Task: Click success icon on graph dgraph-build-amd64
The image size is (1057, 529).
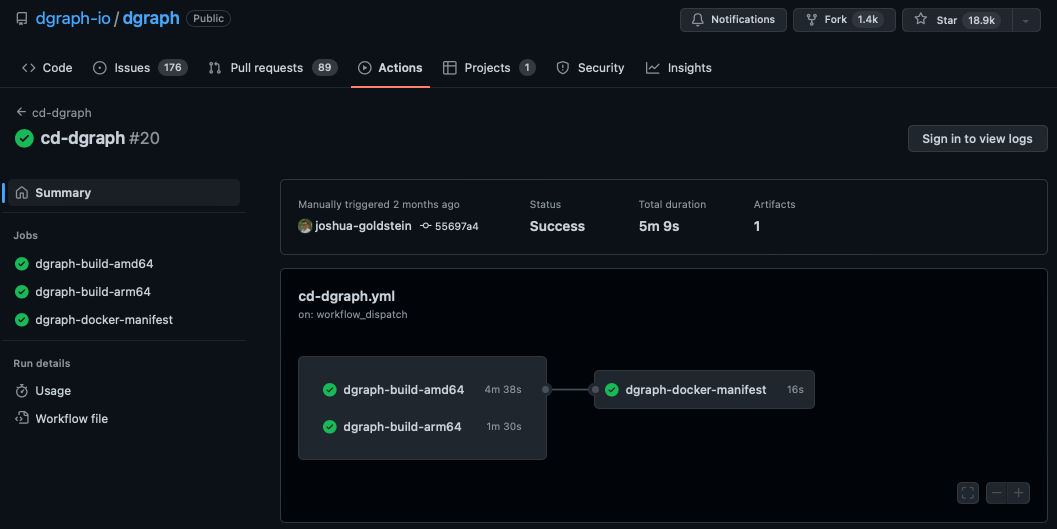Action: (330, 390)
